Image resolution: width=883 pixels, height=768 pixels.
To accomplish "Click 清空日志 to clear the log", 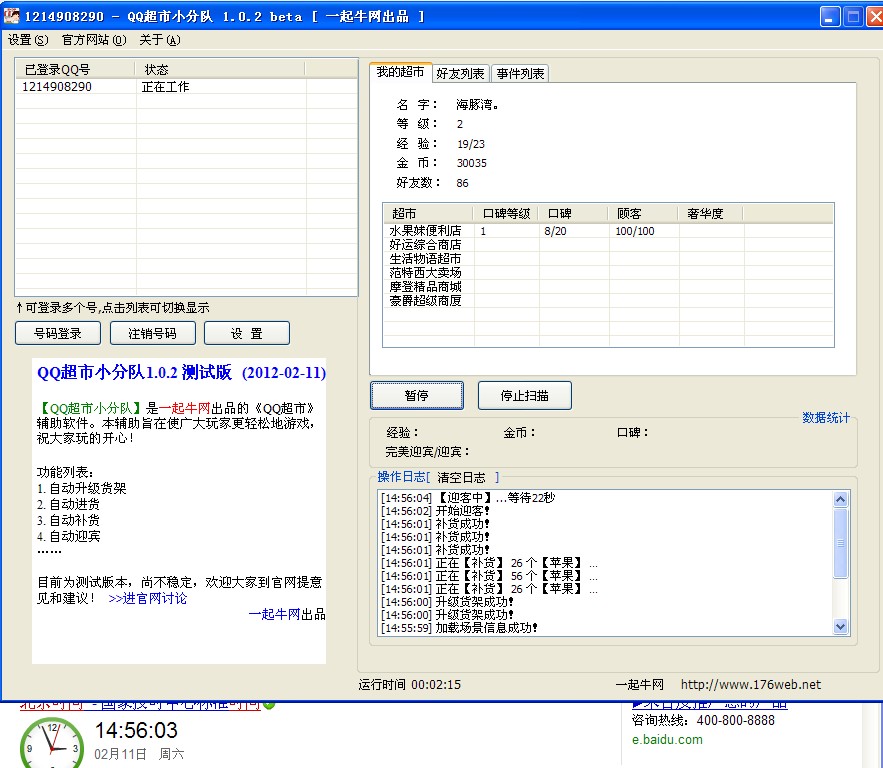I will (461, 477).
